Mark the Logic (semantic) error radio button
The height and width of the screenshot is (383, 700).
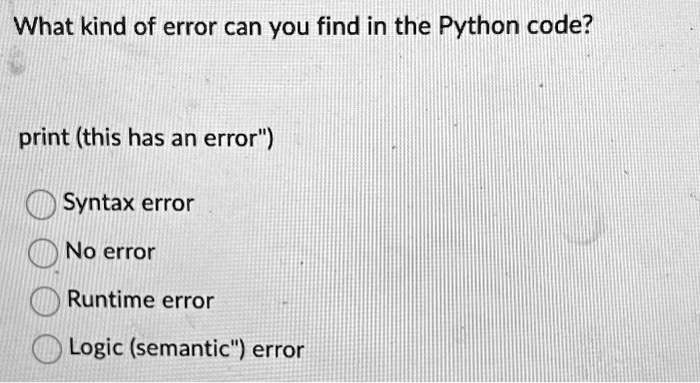click(47, 349)
